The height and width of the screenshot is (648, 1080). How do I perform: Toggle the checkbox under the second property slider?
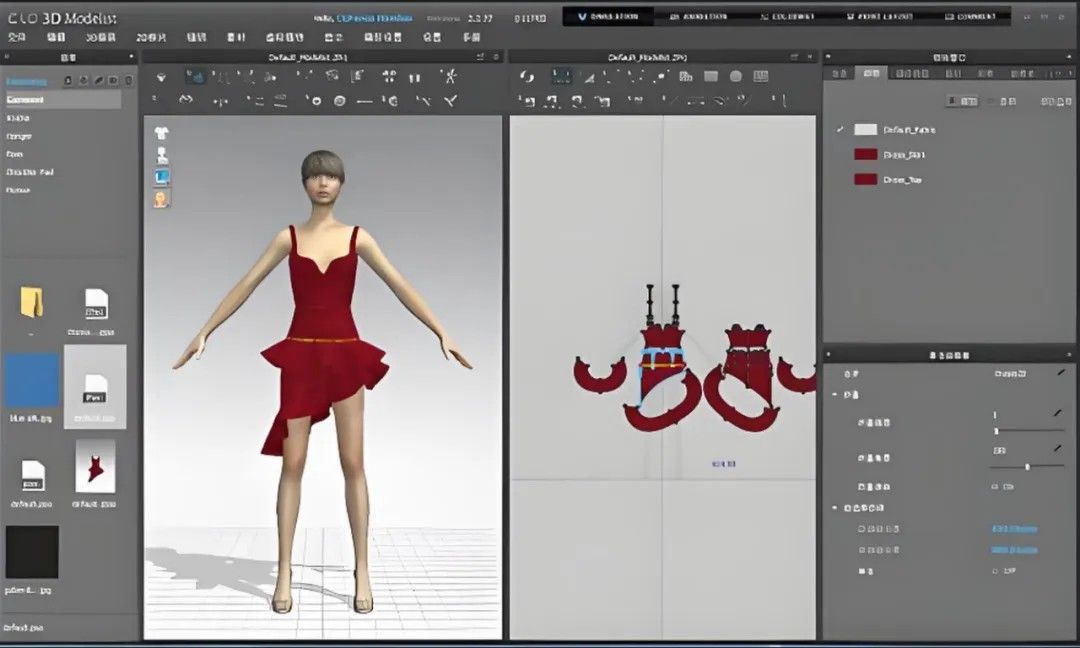click(x=995, y=487)
